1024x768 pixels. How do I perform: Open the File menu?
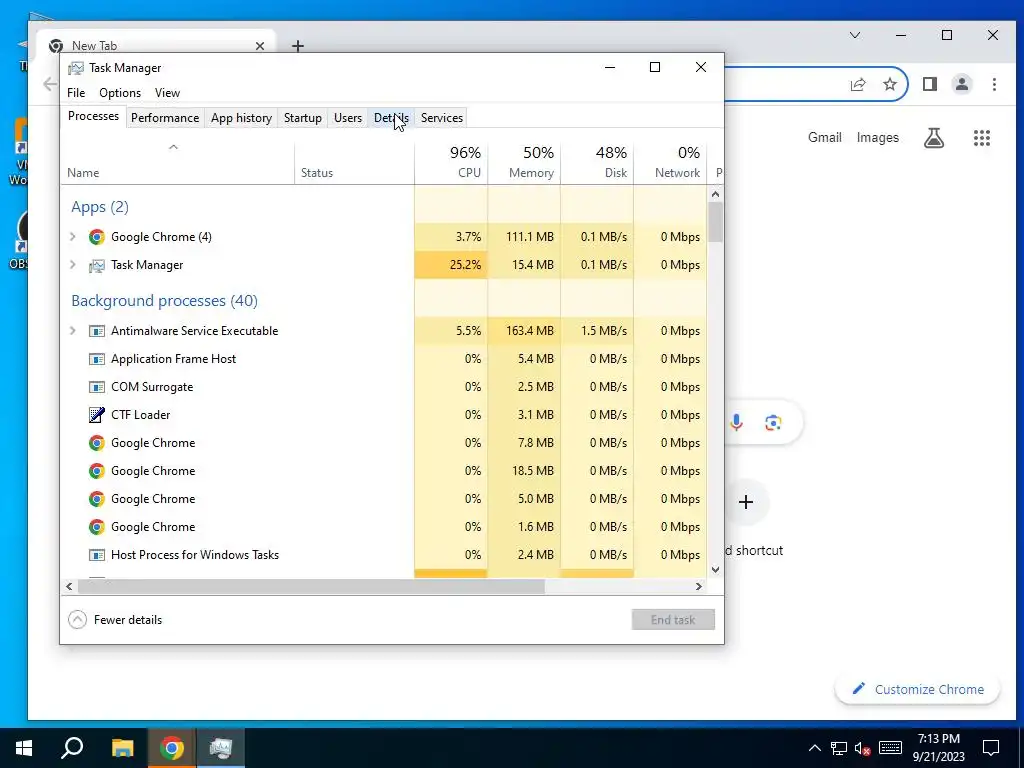click(76, 93)
